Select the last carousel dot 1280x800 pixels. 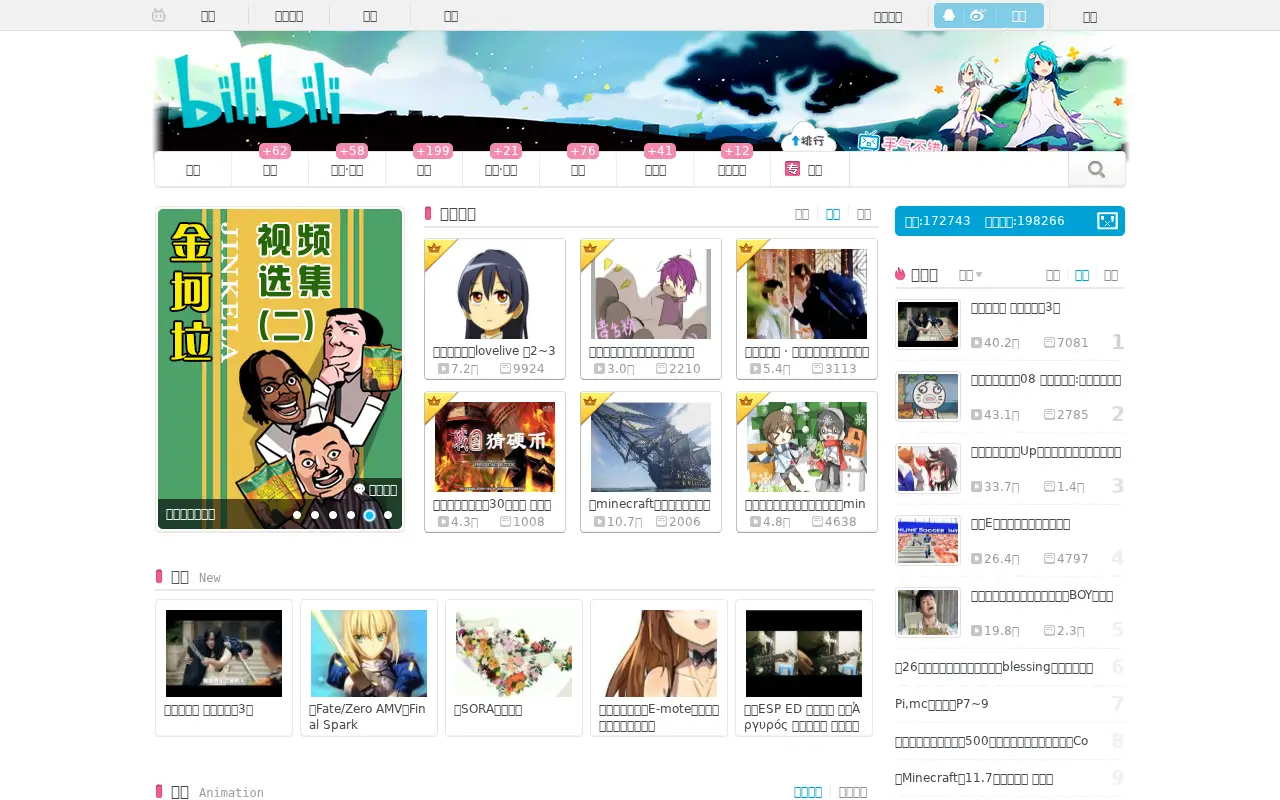point(388,515)
